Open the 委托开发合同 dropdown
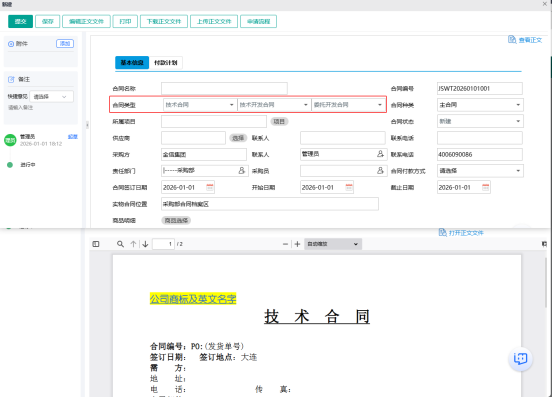The width and height of the screenshot is (553, 397). 348,105
